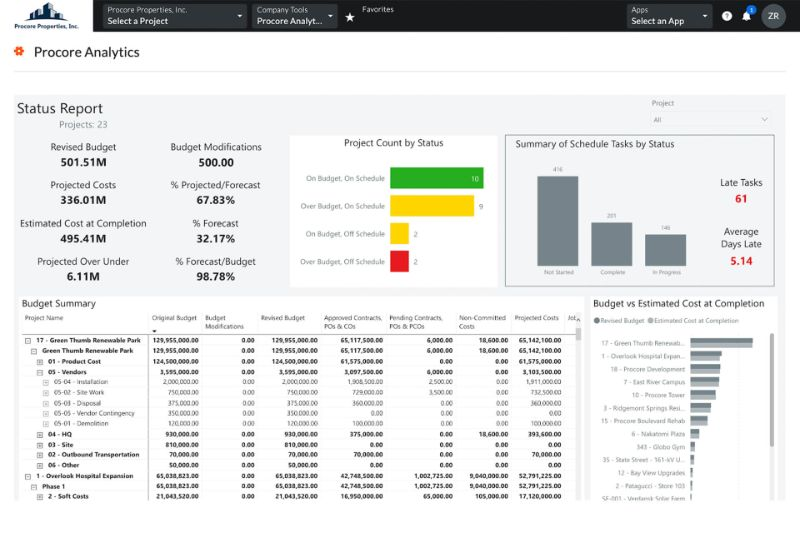Screen dimensions: 800x533
Task: Collapse the 17 - Green Thumb Renewable Park row
Action: [x=28, y=340]
